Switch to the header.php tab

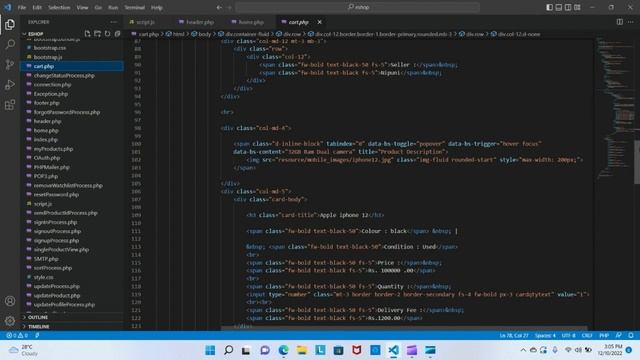(200, 22)
